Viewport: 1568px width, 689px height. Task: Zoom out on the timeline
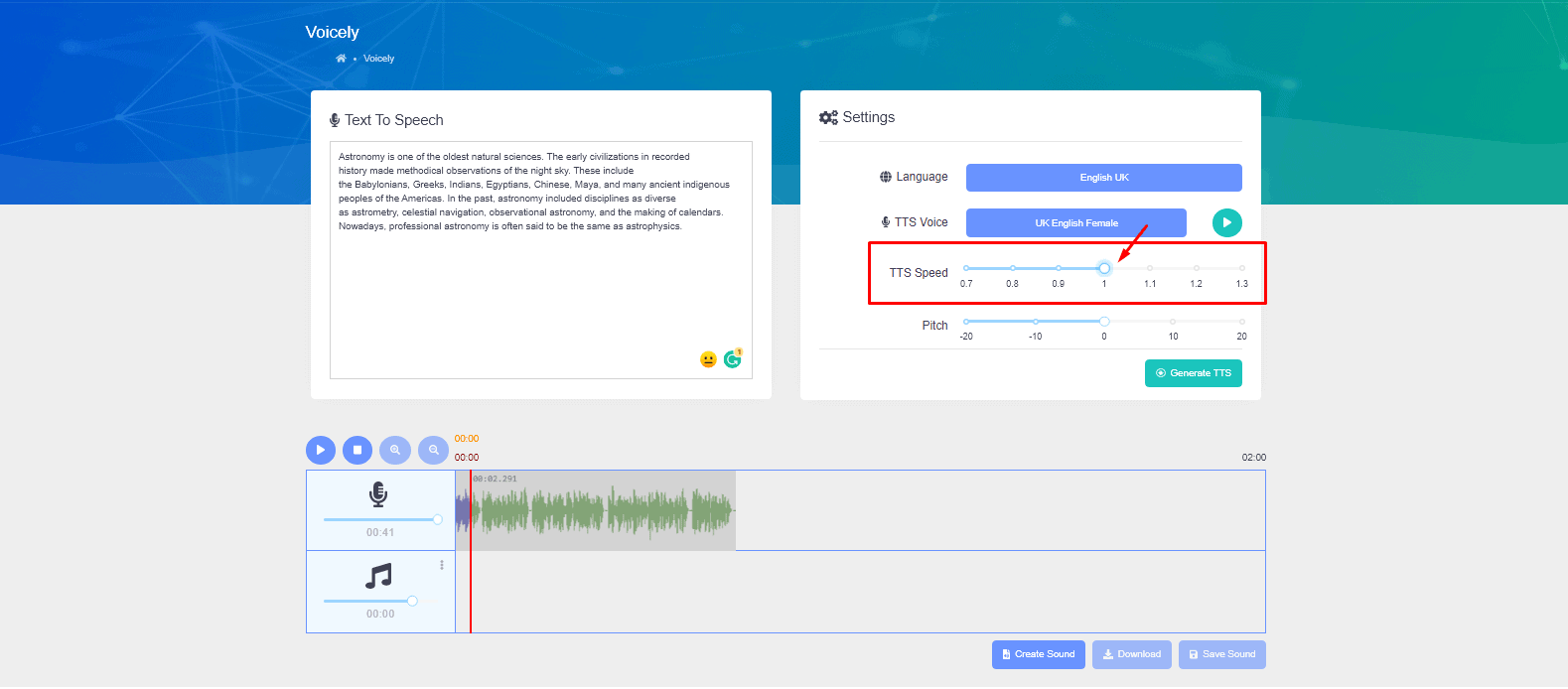[x=433, y=450]
